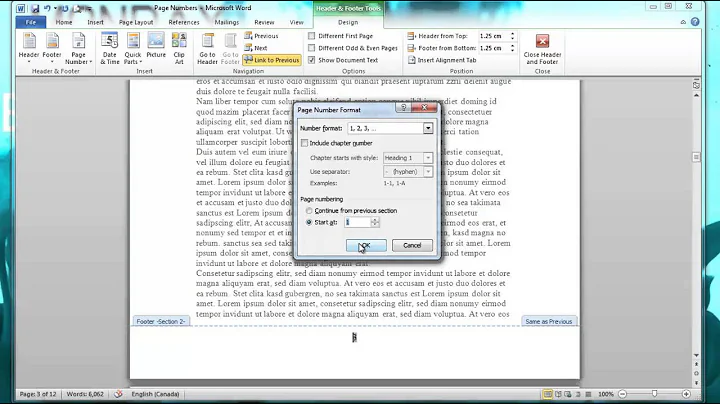Image resolution: width=720 pixels, height=404 pixels.
Task: Insert Date & Time
Action: click(110, 48)
